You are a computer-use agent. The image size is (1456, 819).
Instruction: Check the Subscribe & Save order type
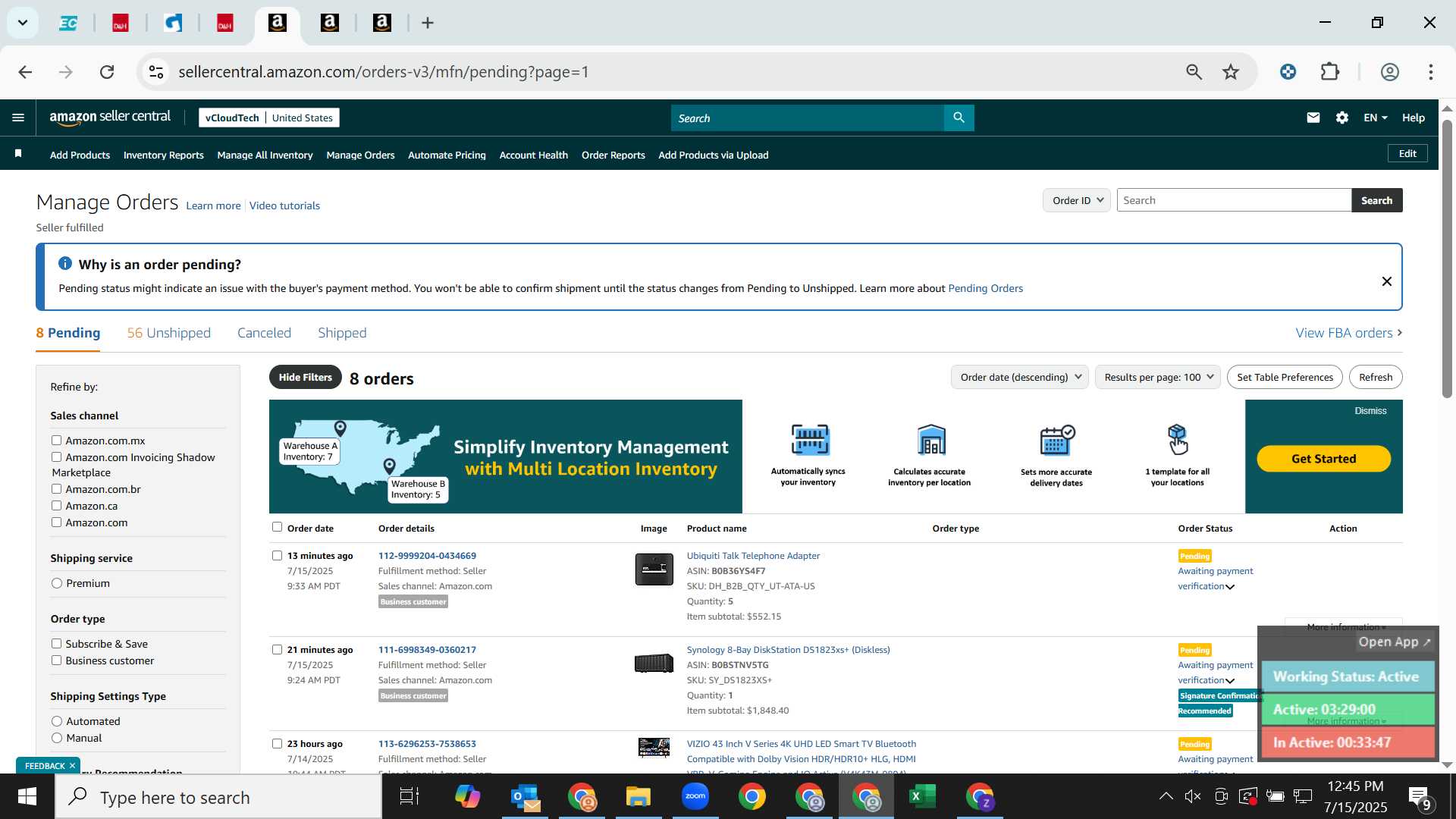point(56,643)
